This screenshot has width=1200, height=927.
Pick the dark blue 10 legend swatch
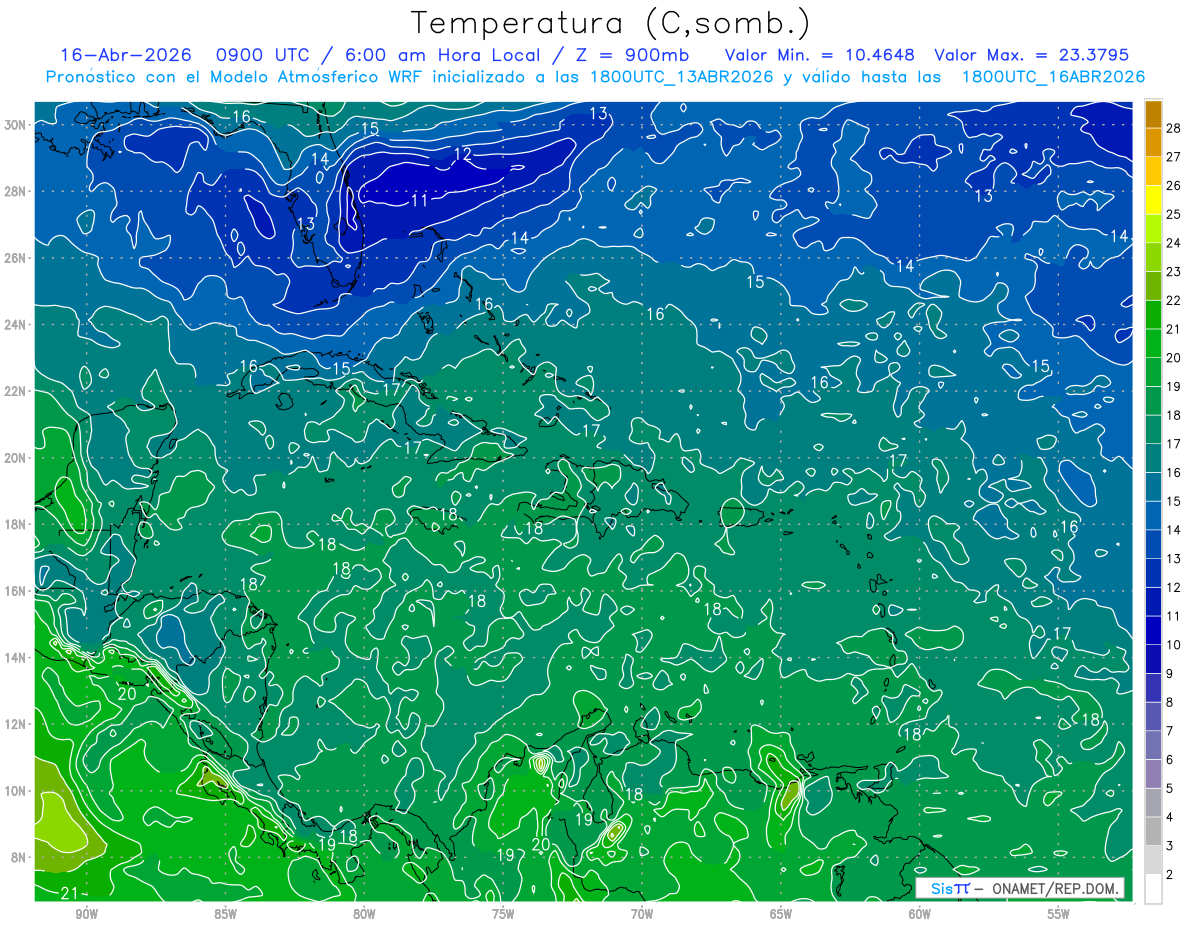point(1153,630)
